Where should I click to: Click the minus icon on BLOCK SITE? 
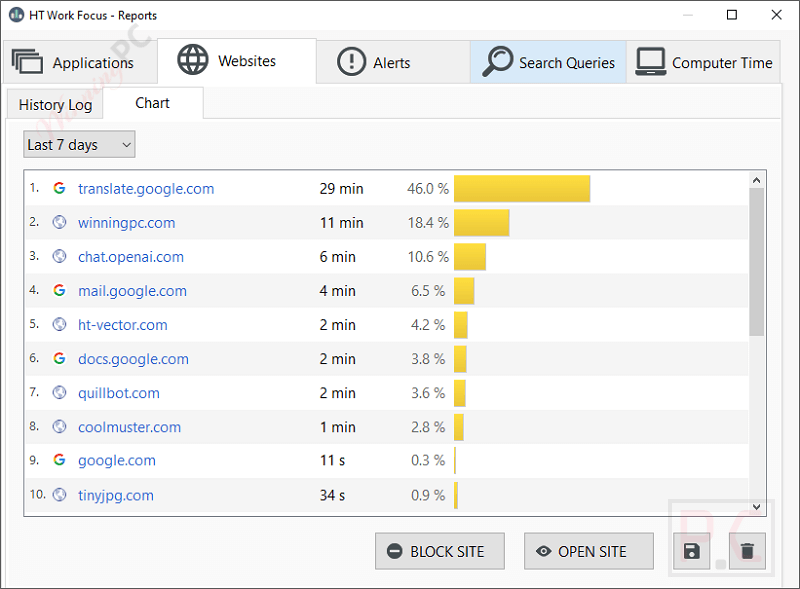pos(394,551)
